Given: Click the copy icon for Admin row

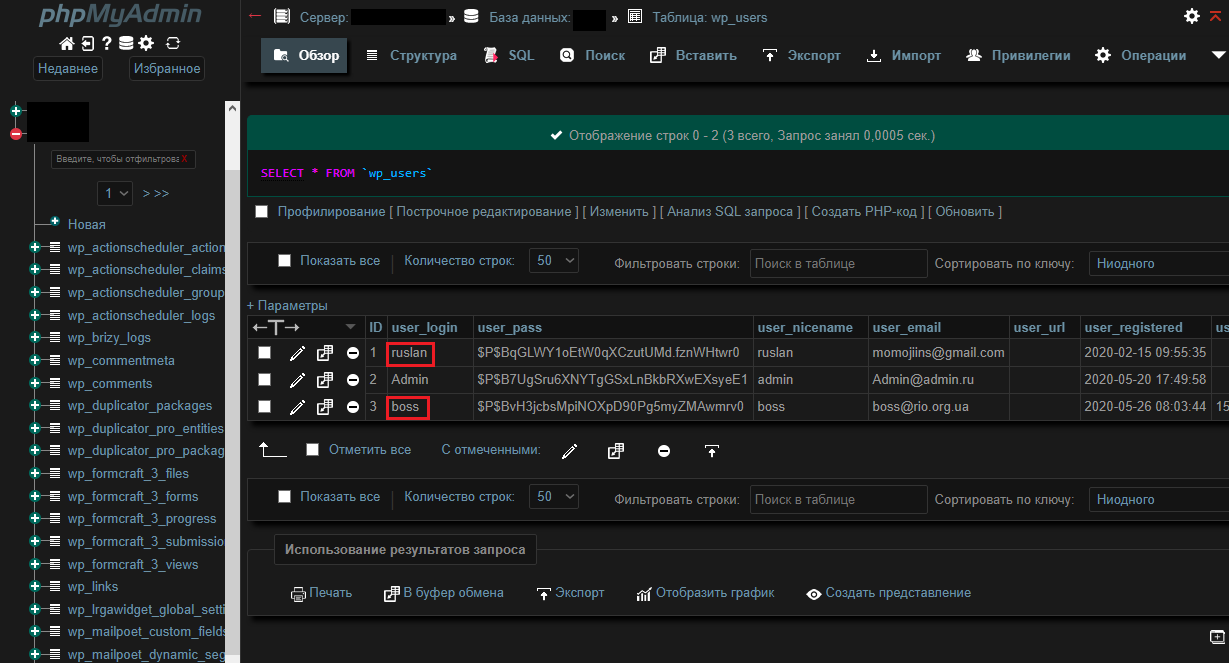Looking at the screenshot, I should [x=325, y=380].
